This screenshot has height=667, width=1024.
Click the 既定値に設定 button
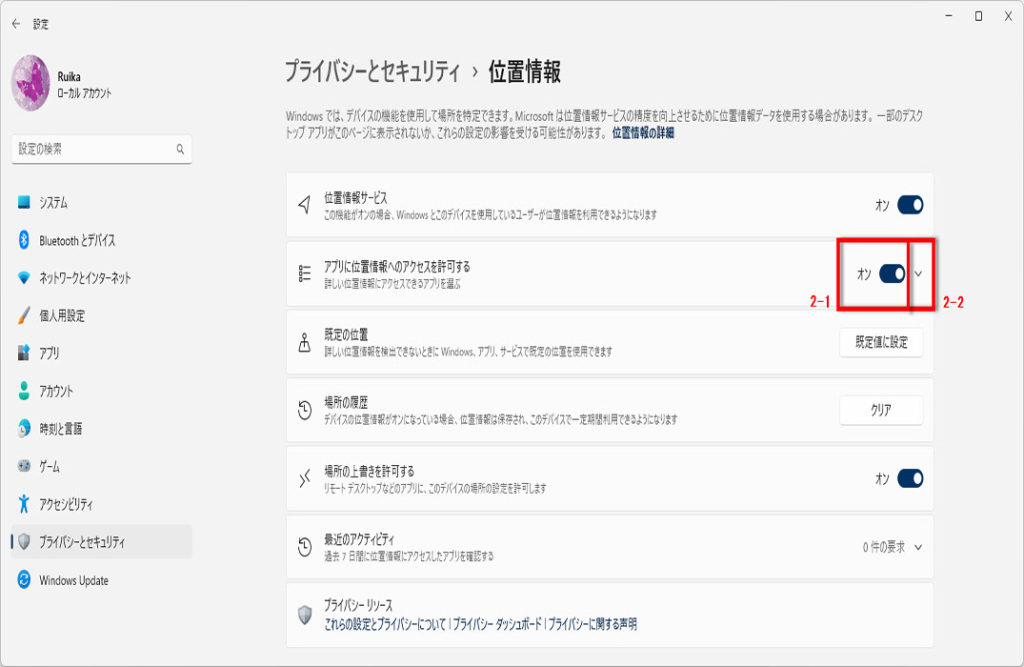pyautogui.click(x=880, y=342)
